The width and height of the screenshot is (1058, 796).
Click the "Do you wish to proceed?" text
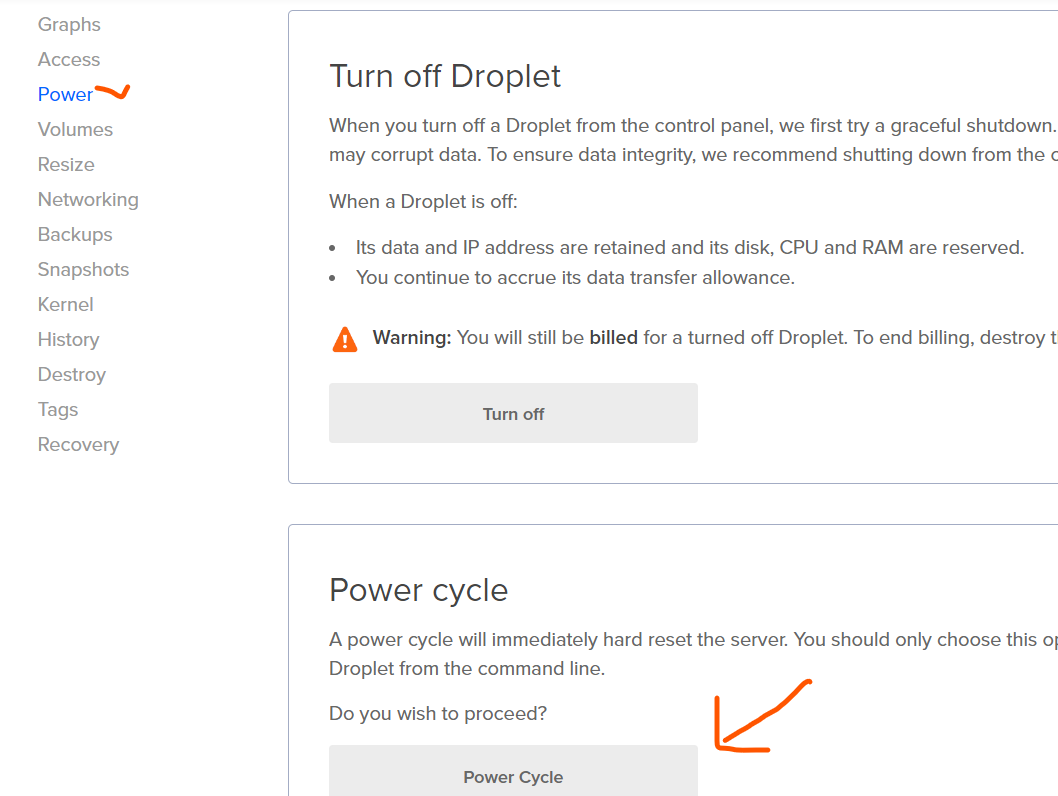(x=438, y=714)
